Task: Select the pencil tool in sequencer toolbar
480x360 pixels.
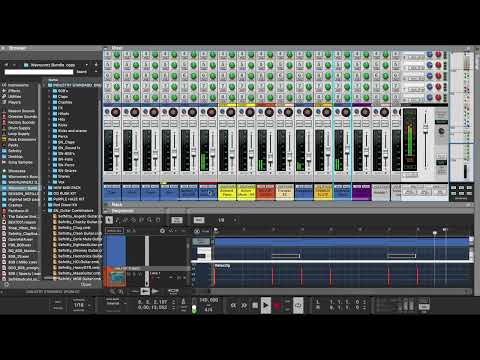Action: pyautogui.click(x=118, y=220)
